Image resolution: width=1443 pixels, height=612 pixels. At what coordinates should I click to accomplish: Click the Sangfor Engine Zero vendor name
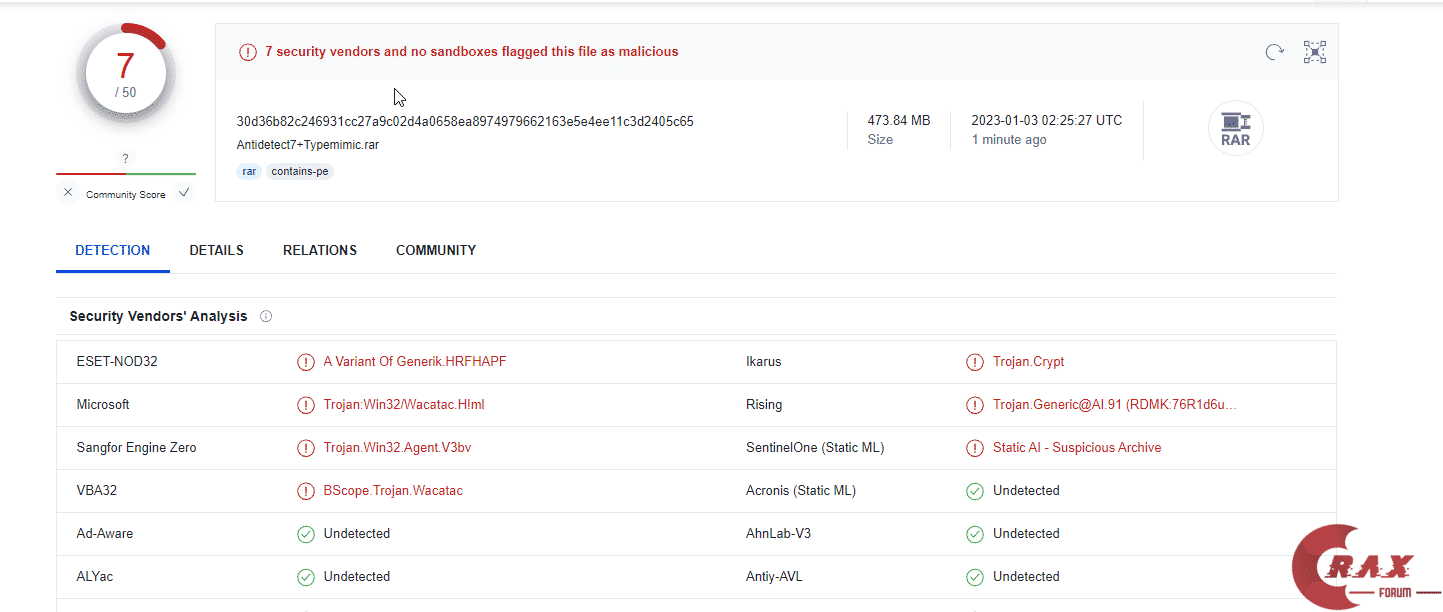(137, 447)
